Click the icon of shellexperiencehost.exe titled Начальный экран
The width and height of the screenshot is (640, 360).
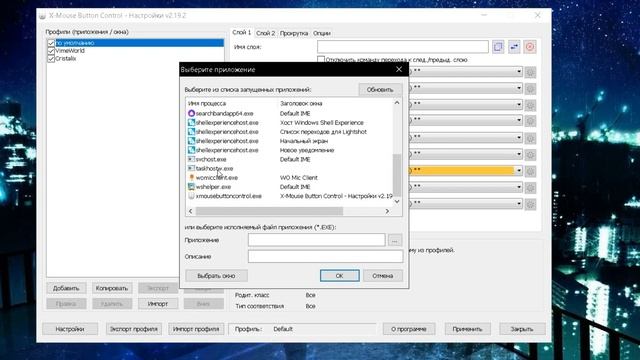click(191, 141)
